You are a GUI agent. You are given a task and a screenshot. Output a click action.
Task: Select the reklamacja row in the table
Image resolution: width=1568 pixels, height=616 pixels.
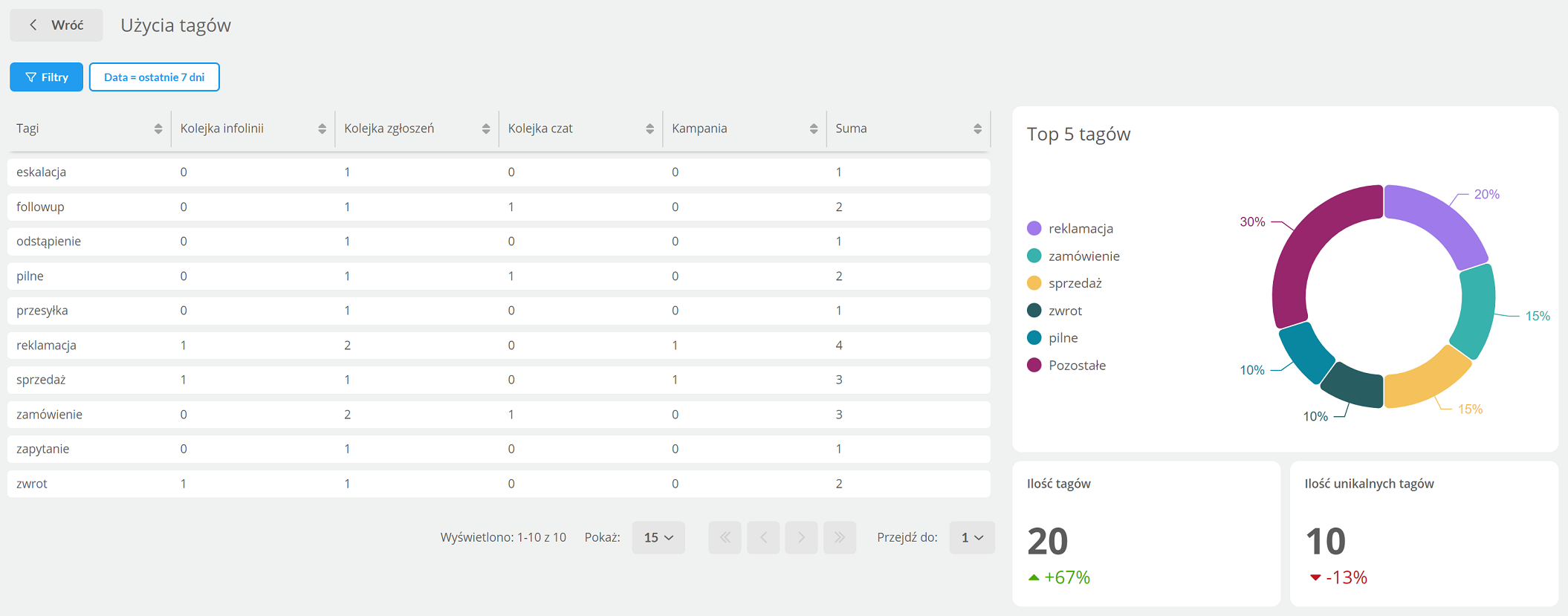[x=499, y=345]
